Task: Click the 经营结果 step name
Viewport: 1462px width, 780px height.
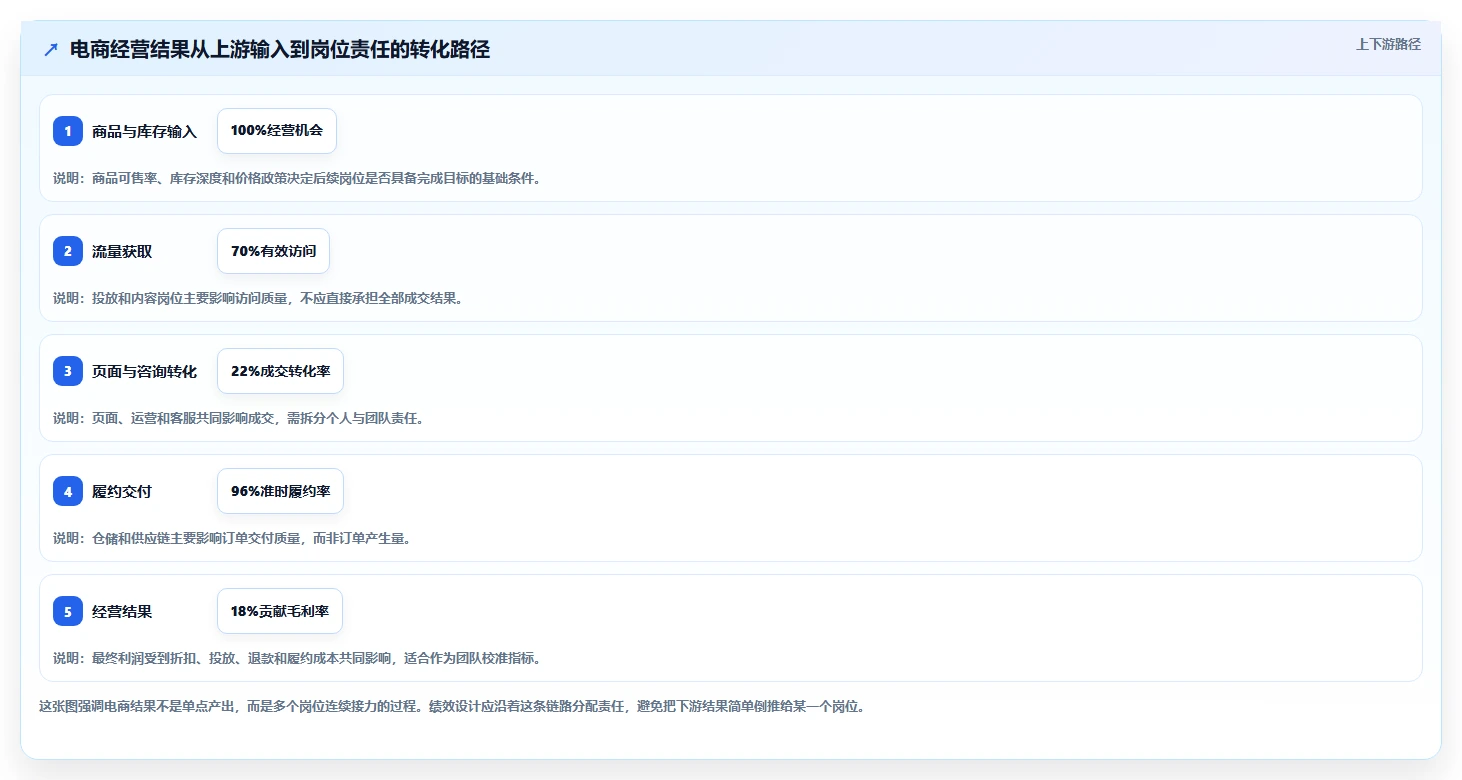Action: coord(122,611)
